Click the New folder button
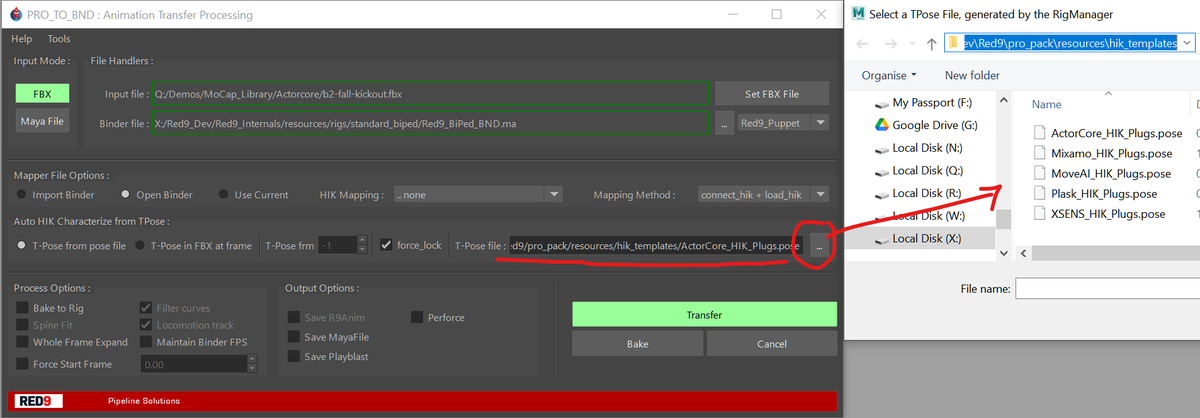The image size is (1200, 418). (x=971, y=75)
